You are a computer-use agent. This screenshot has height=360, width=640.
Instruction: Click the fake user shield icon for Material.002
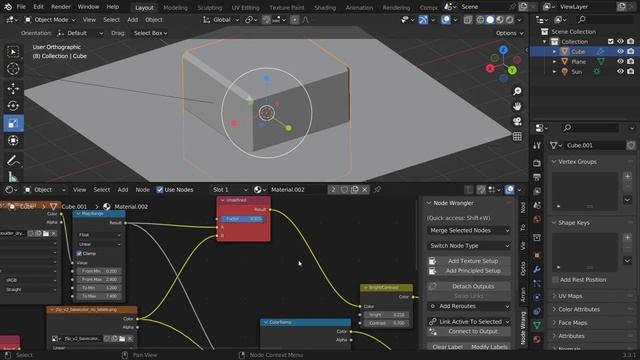tap(345, 189)
